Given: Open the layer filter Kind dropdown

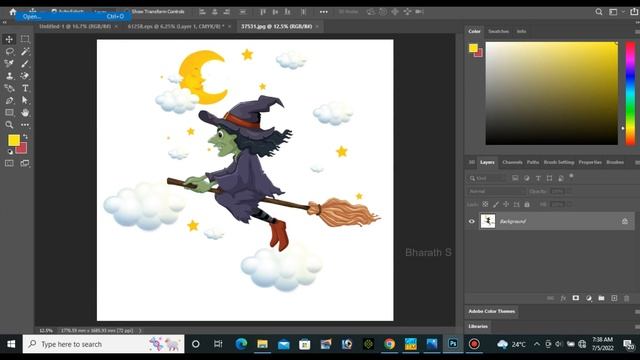Looking at the screenshot, I should 487,178.
